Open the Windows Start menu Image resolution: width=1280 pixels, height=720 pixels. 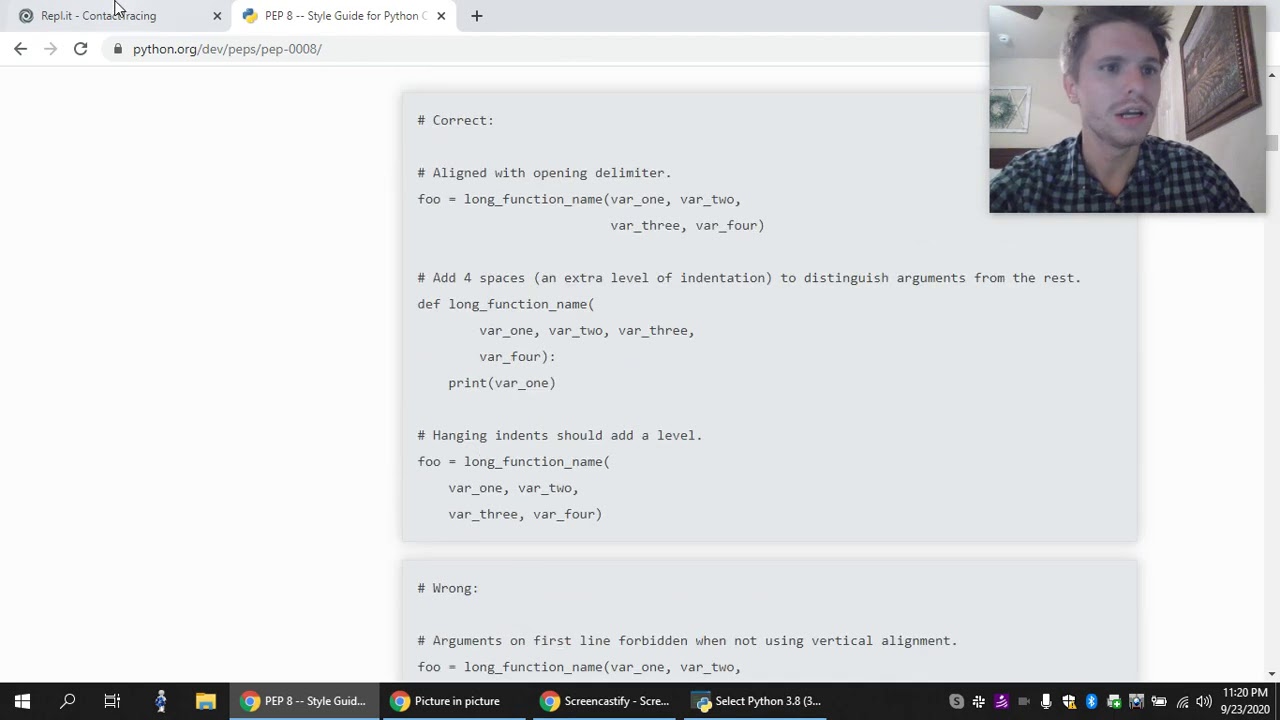(22, 701)
